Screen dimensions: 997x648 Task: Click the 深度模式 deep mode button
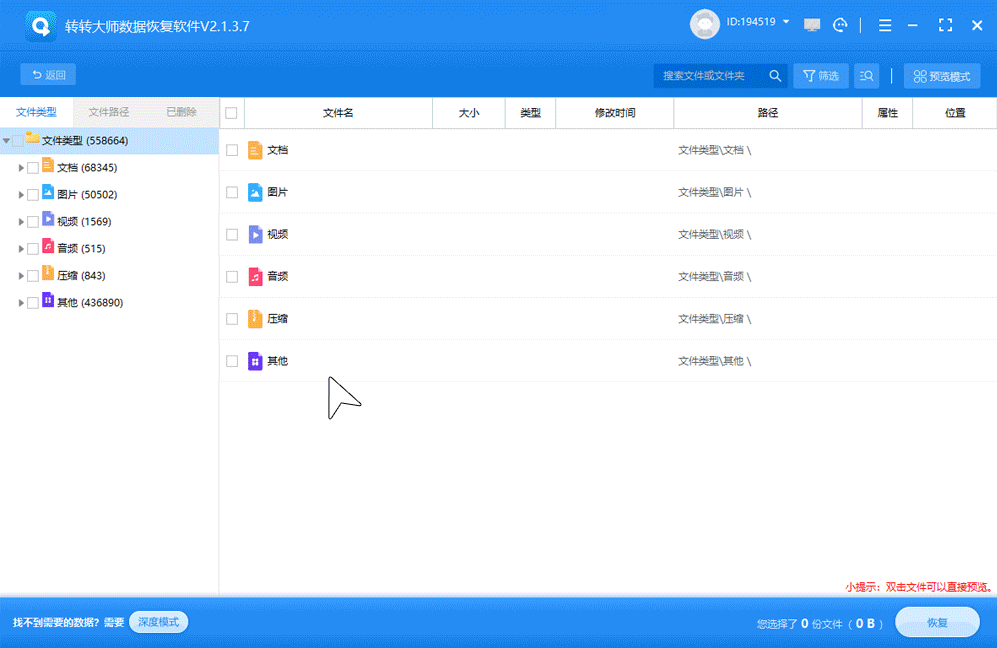click(x=158, y=621)
